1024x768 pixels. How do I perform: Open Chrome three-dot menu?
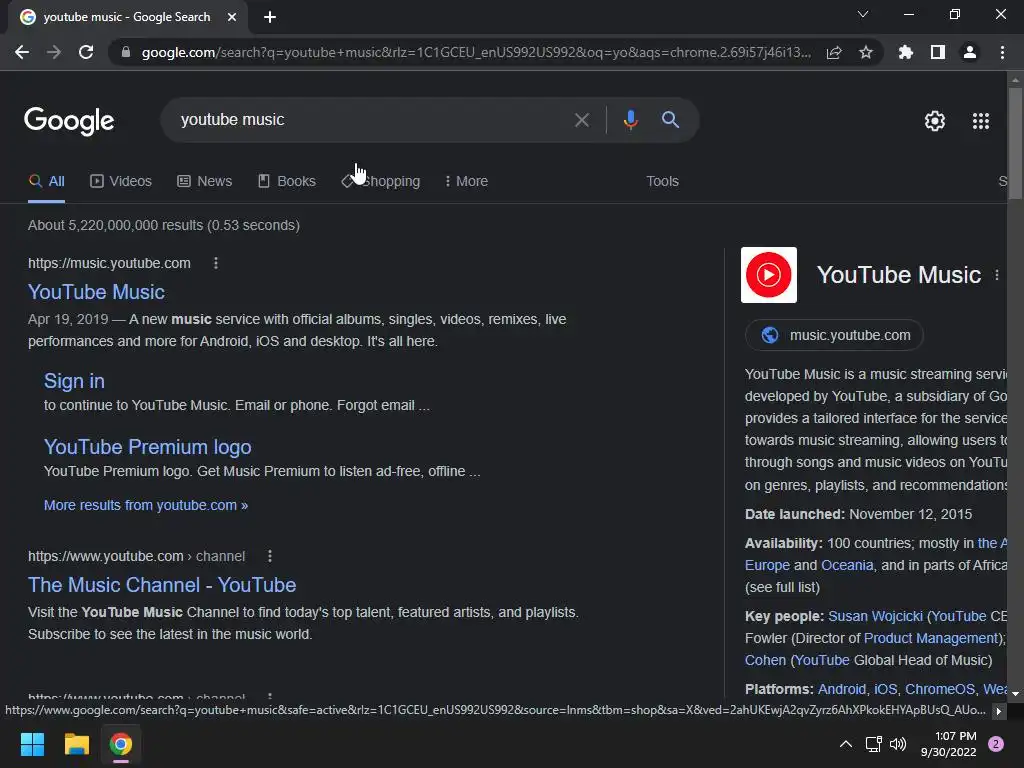1002,52
